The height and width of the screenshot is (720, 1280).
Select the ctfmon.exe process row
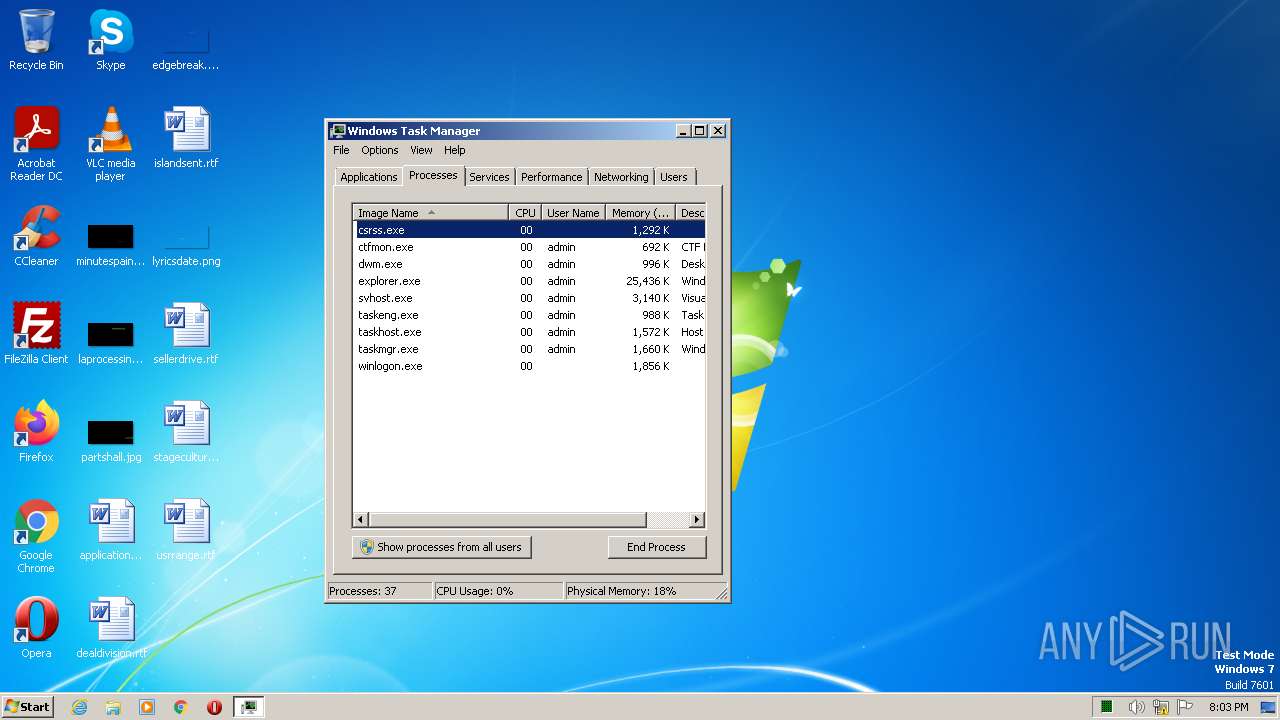click(529, 247)
